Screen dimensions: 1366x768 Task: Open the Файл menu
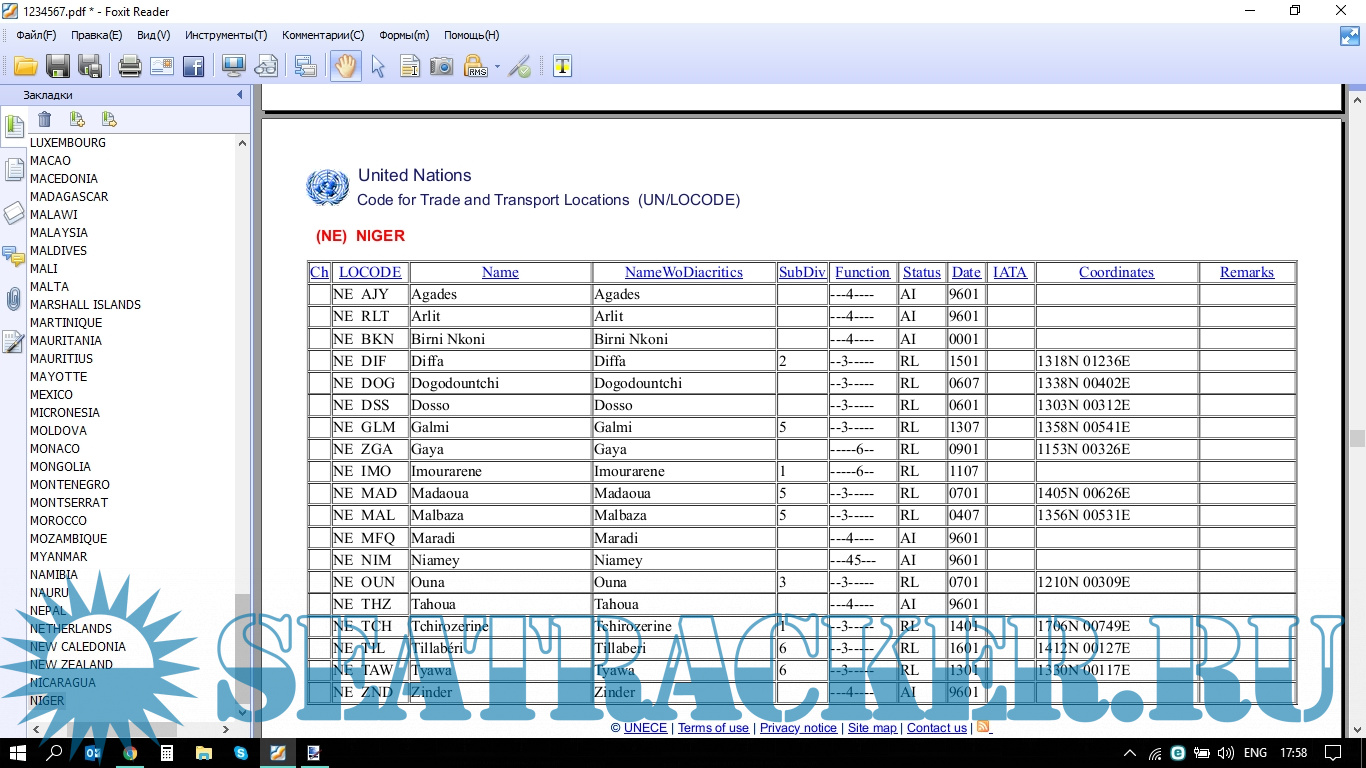click(36, 35)
